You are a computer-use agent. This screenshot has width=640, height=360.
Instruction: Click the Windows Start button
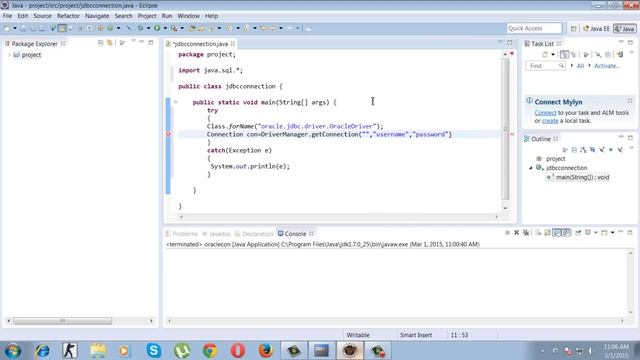point(13,351)
